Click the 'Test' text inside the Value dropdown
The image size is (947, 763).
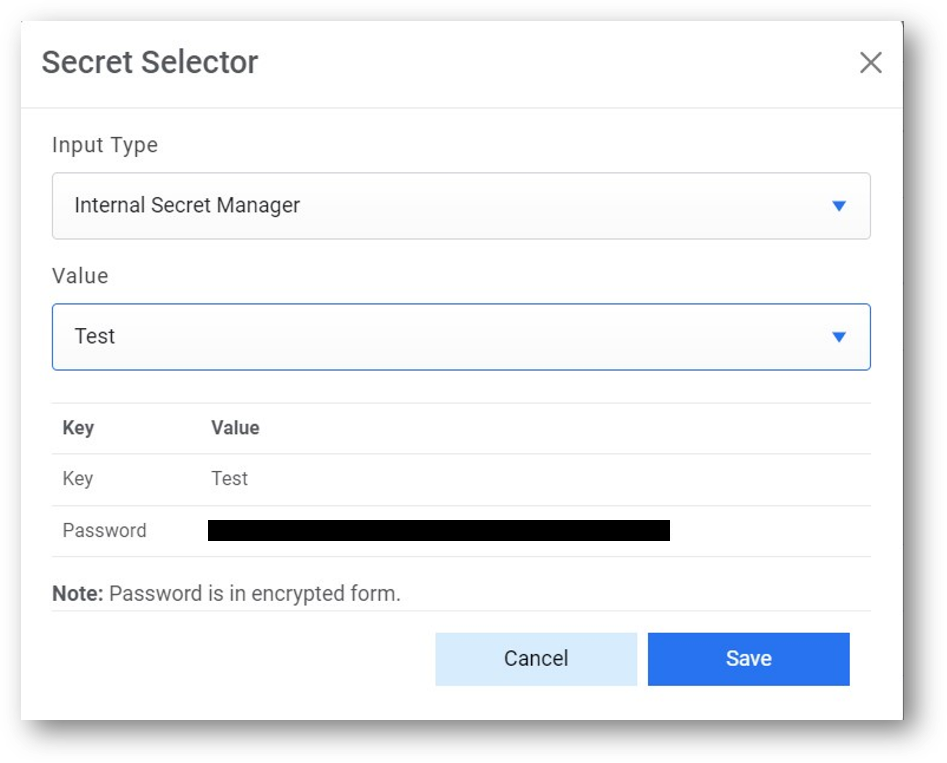pos(95,337)
